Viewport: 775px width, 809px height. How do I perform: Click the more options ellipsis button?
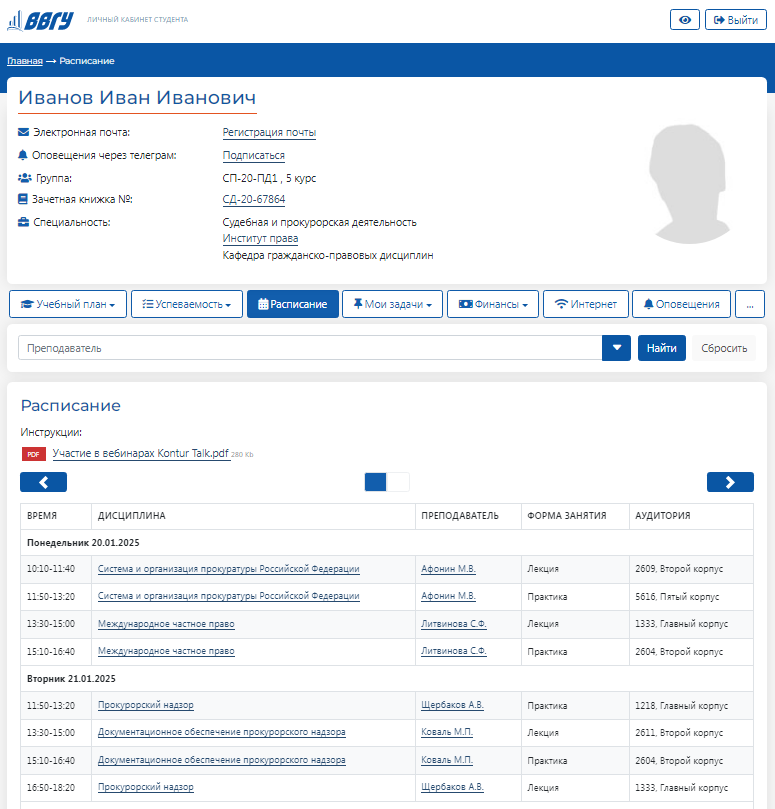pyautogui.click(x=749, y=304)
